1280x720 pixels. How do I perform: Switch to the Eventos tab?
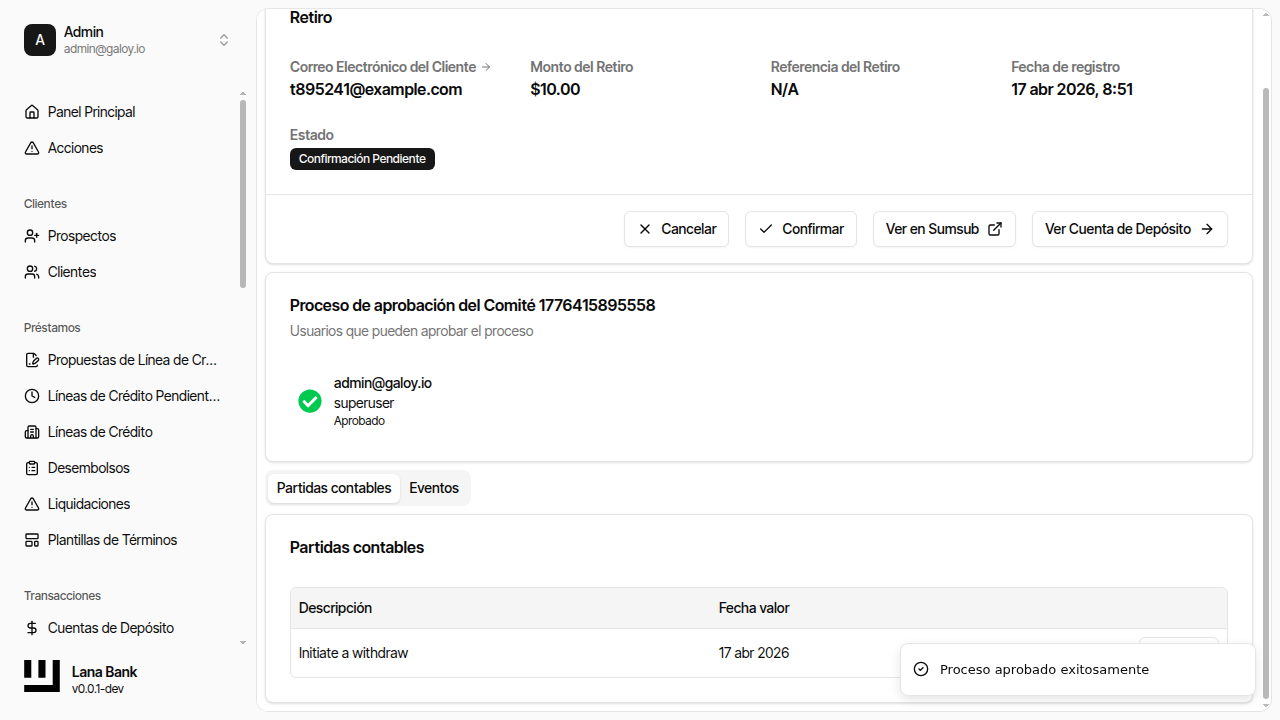(x=434, y=488)
